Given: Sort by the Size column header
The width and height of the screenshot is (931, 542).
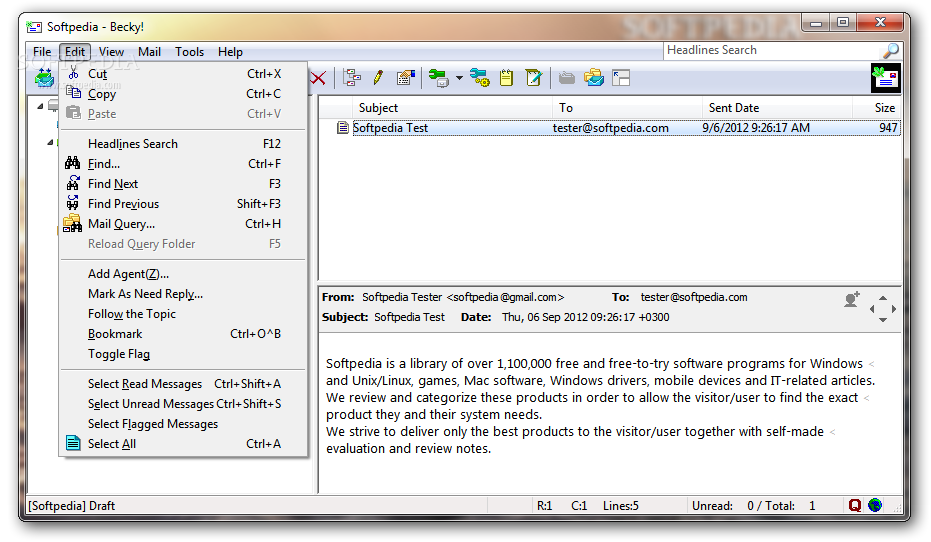Looking at the screenshot, I should click(876, 107).
